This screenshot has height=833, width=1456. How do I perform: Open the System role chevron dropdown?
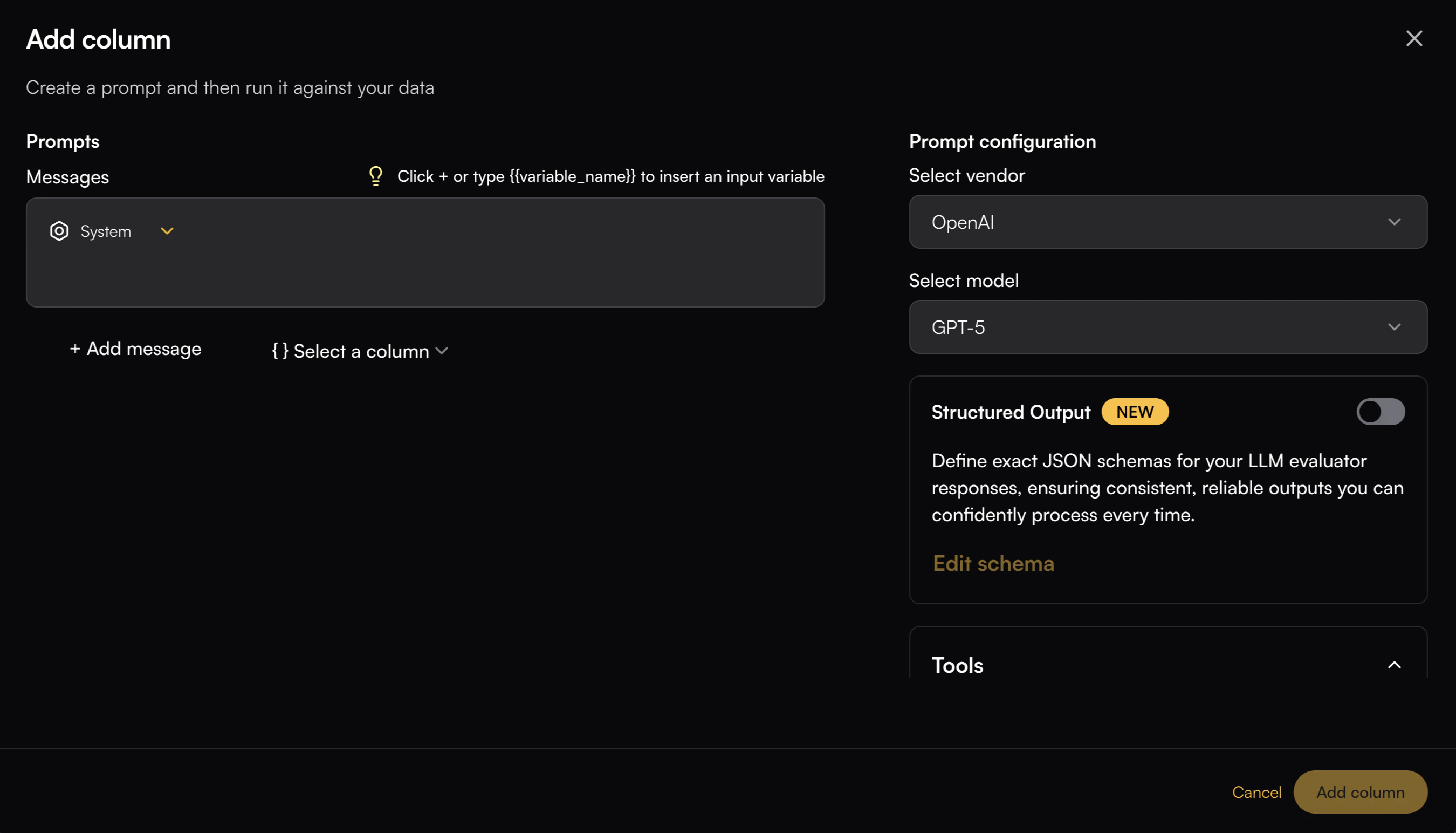point(167,231)
